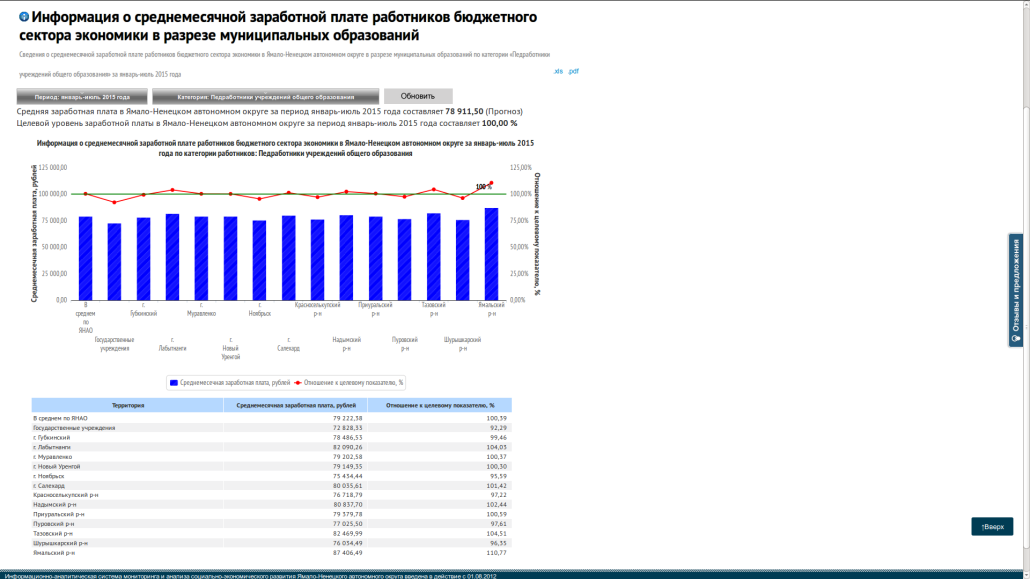
Task: Select the table row г. Муравленко
Action: pos(271,457)
